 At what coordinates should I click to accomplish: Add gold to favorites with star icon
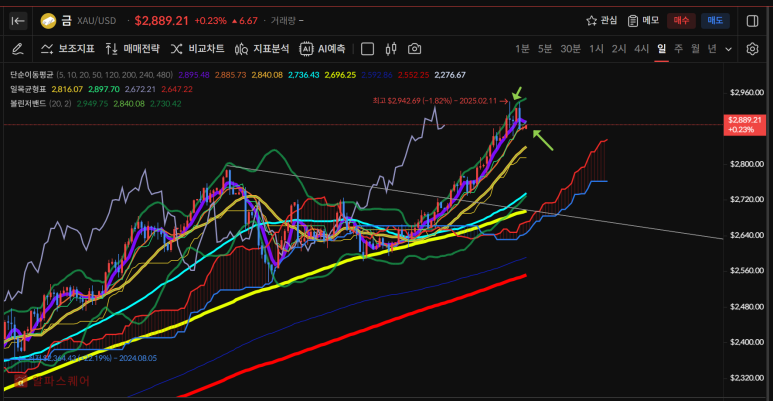(592, 21)
